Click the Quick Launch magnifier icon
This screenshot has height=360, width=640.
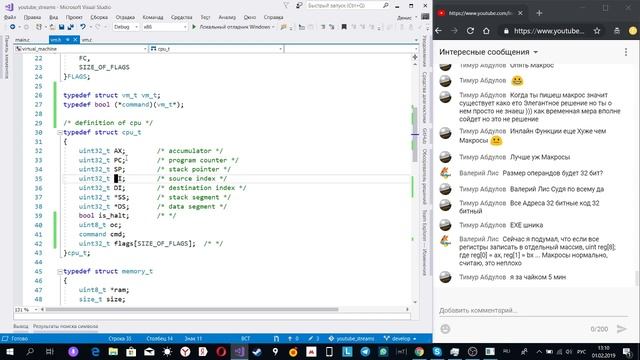(x=385, y=5)
